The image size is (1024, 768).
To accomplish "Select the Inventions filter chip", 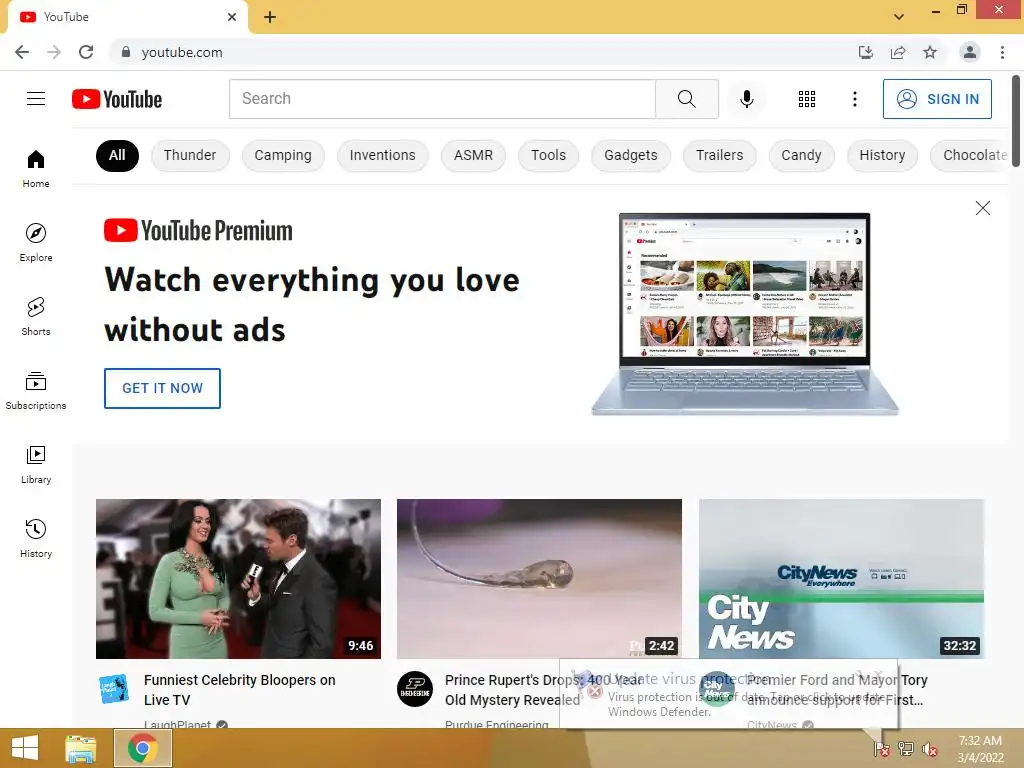I will point(383,155).
